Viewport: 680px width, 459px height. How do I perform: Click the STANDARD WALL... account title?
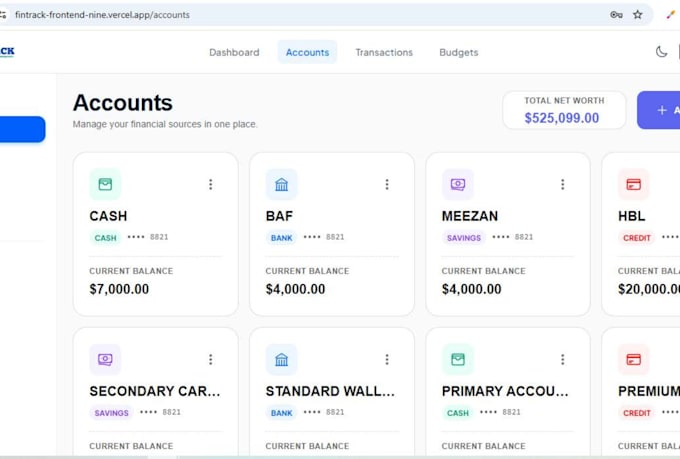(x=330, y=391)
